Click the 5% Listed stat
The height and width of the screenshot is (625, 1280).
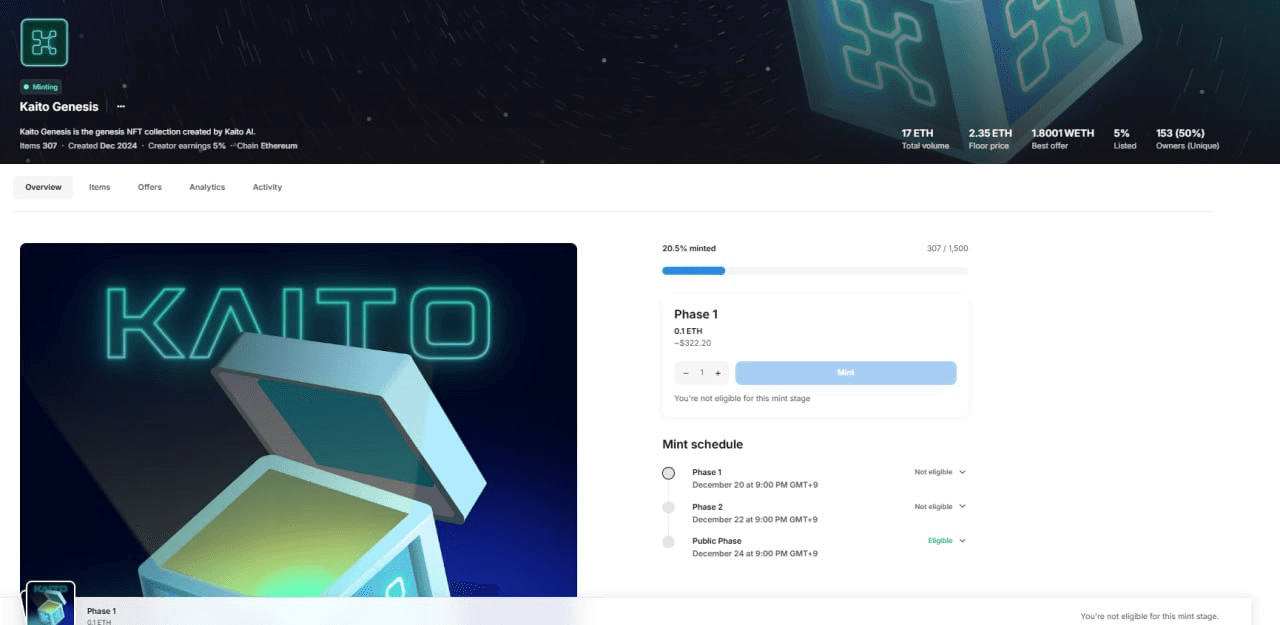click(1125, 139)
